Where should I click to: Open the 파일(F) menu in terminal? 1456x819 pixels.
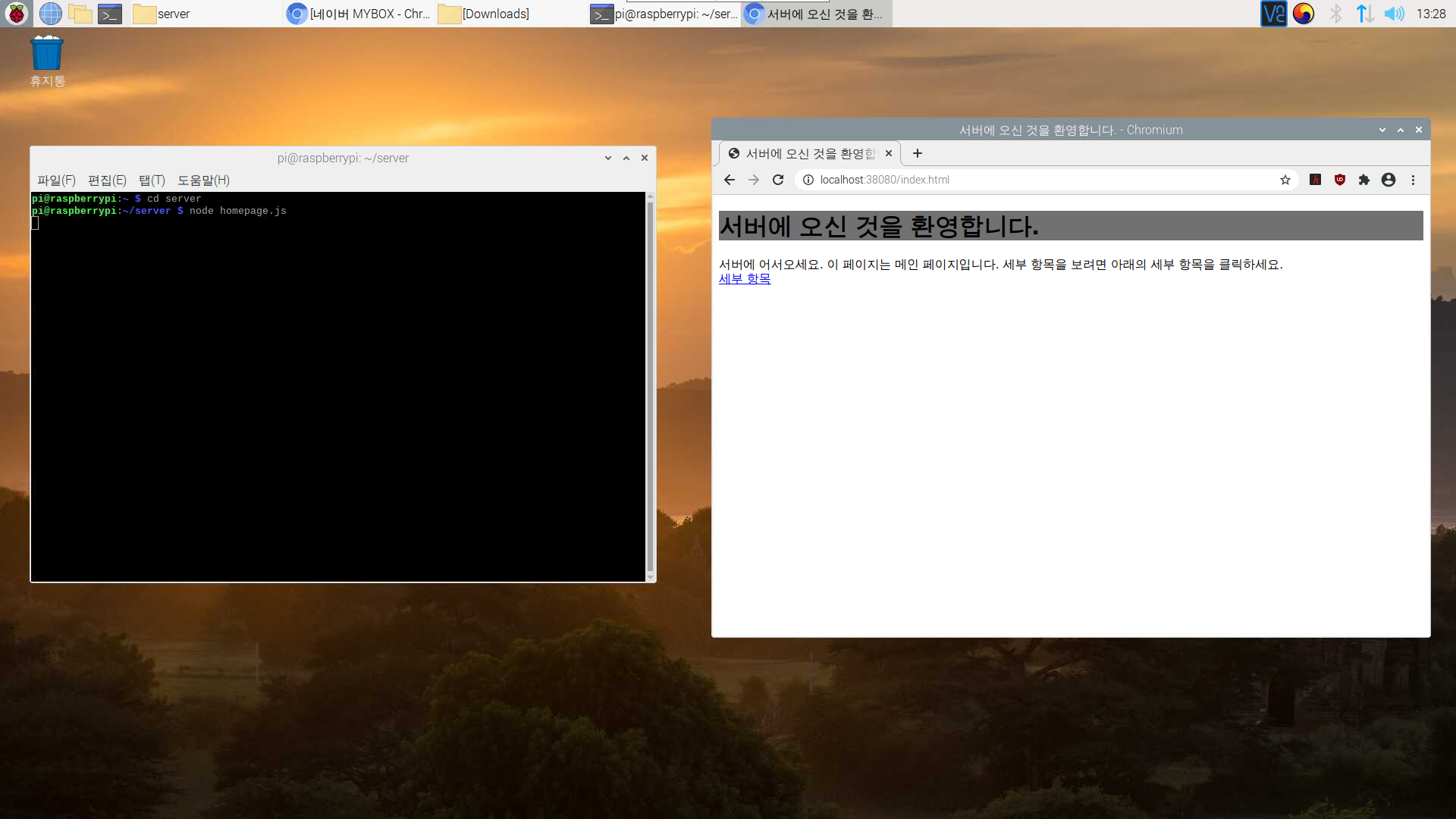(x=56, y=180)
